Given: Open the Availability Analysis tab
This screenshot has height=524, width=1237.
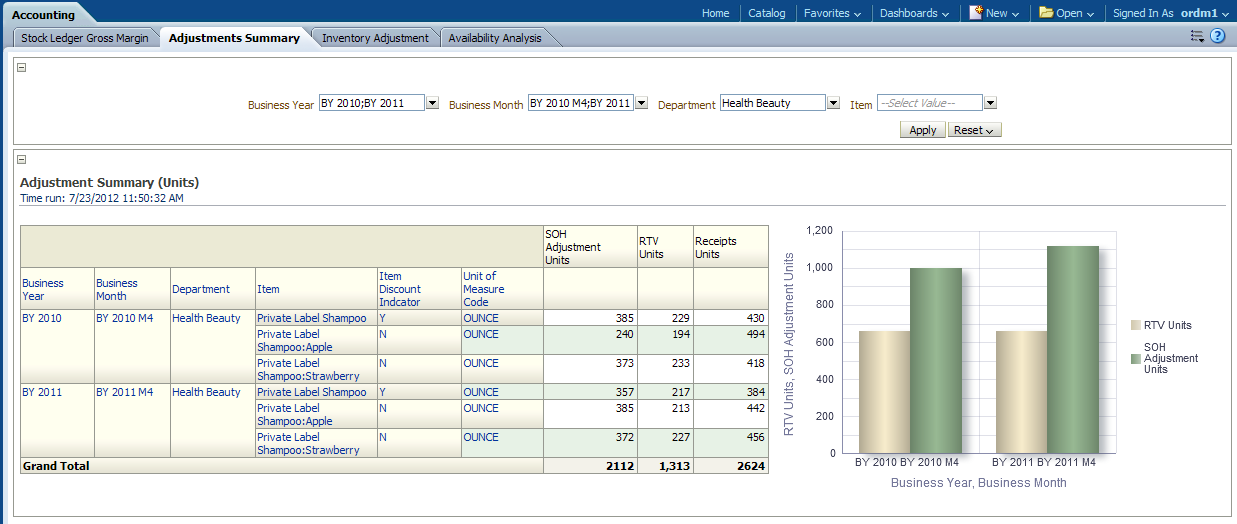Looking at the screenshot, I should tap(495, 38).
